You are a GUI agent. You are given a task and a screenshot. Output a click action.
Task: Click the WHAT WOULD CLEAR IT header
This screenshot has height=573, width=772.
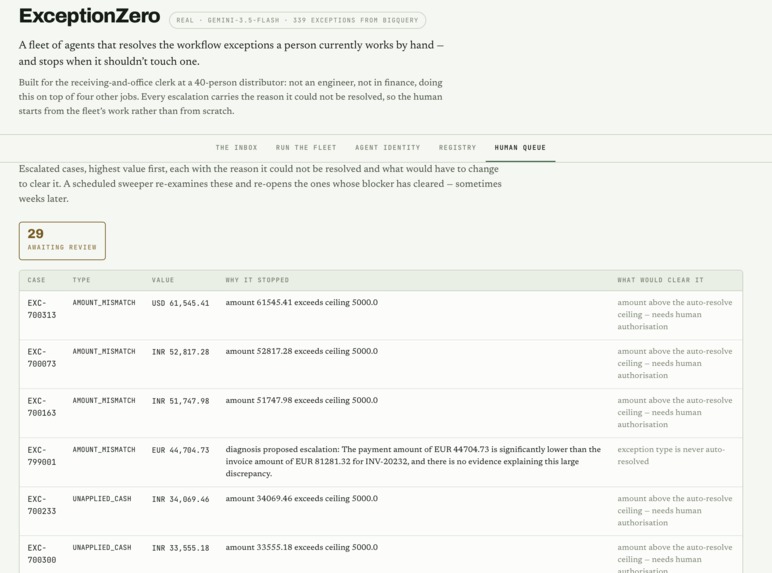[660, 280]
